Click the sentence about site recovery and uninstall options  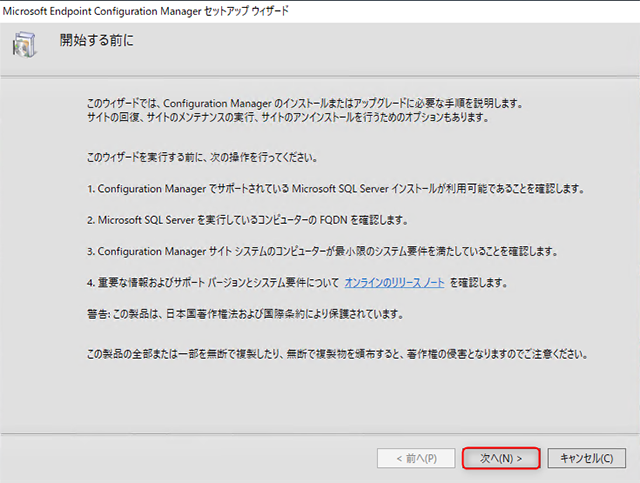click(287, 118)
